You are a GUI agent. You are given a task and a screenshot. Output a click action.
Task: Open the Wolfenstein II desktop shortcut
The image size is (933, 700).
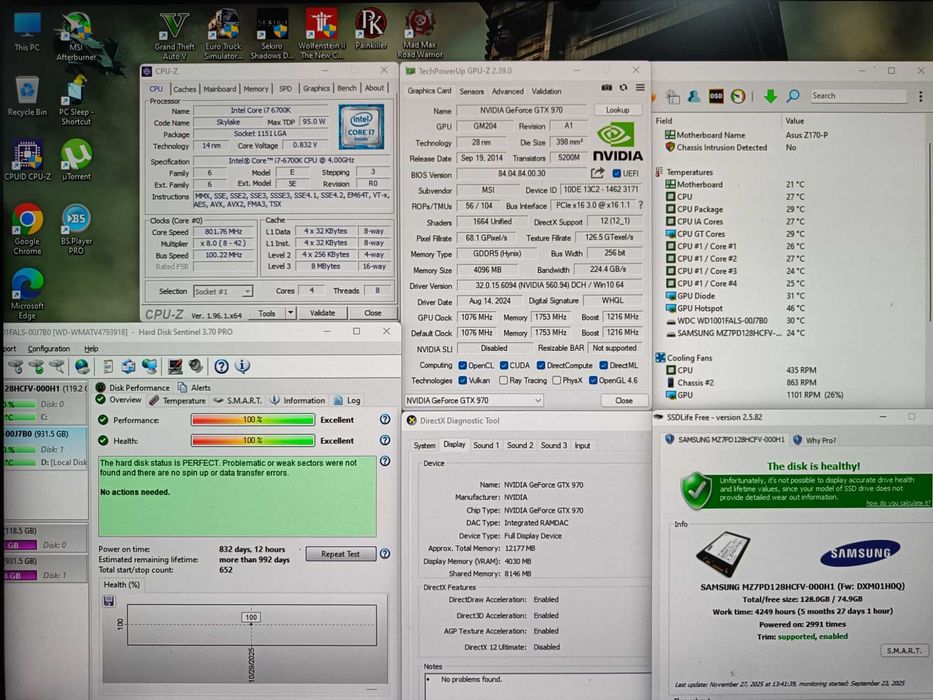tap(322, 35)
